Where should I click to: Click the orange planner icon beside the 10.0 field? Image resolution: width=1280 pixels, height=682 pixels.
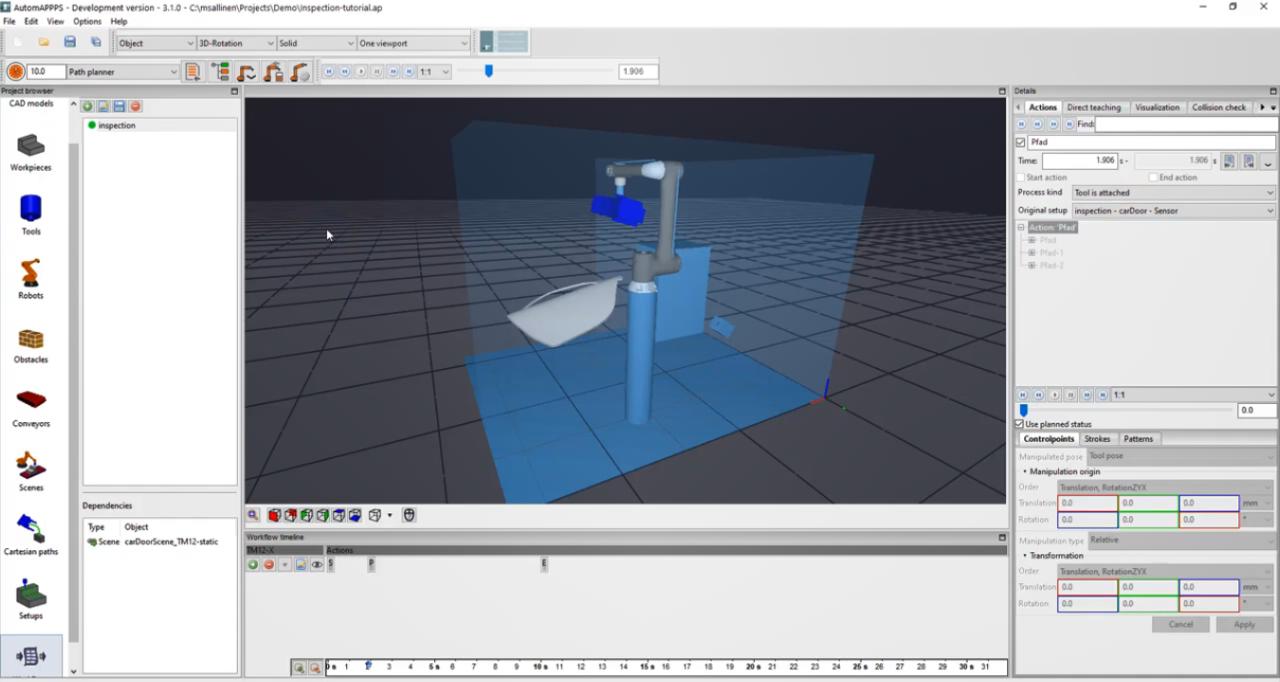(x=16, y=72)
